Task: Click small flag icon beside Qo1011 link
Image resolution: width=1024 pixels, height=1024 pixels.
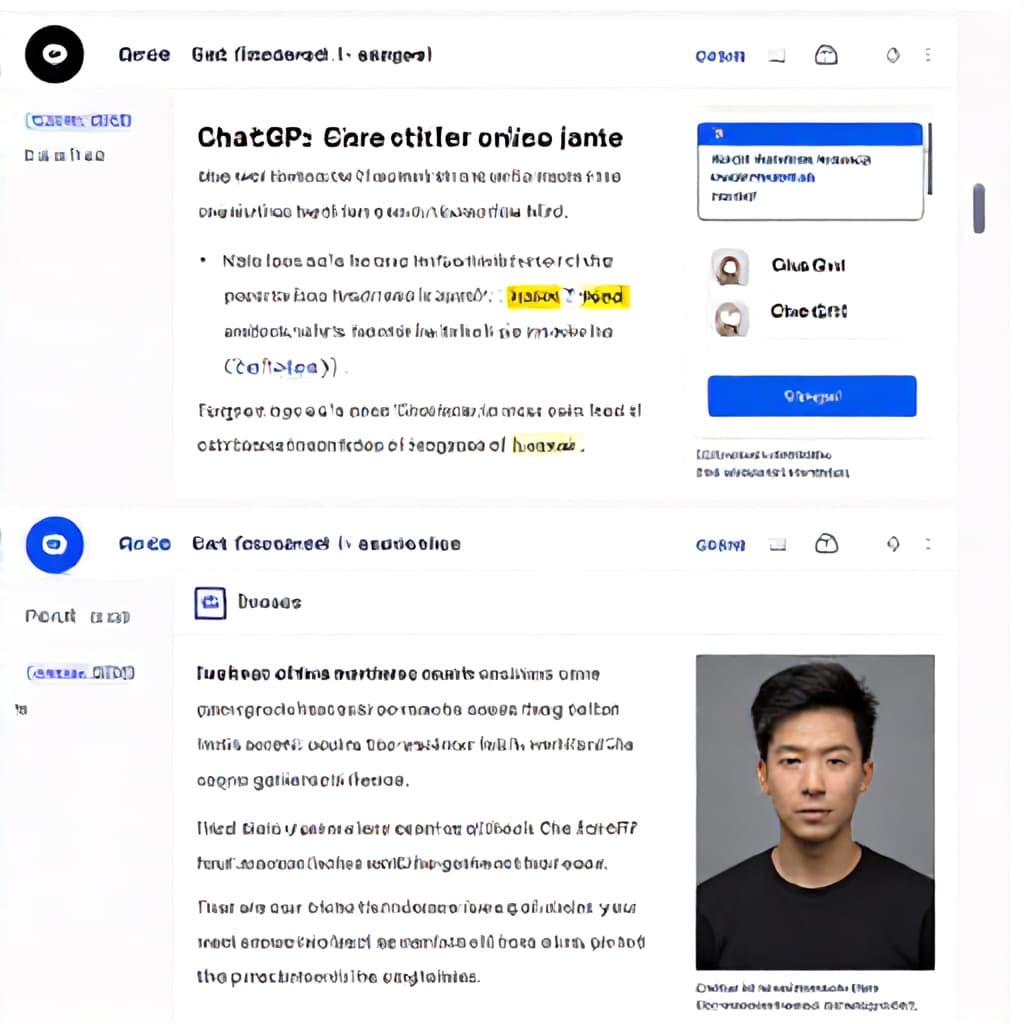Action: point(776,56)
